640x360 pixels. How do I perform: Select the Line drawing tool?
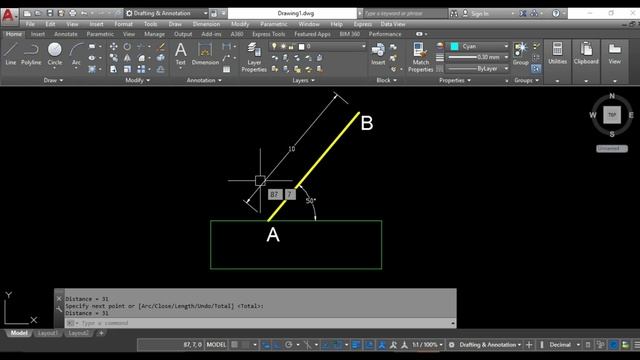[x=11, y=54]
